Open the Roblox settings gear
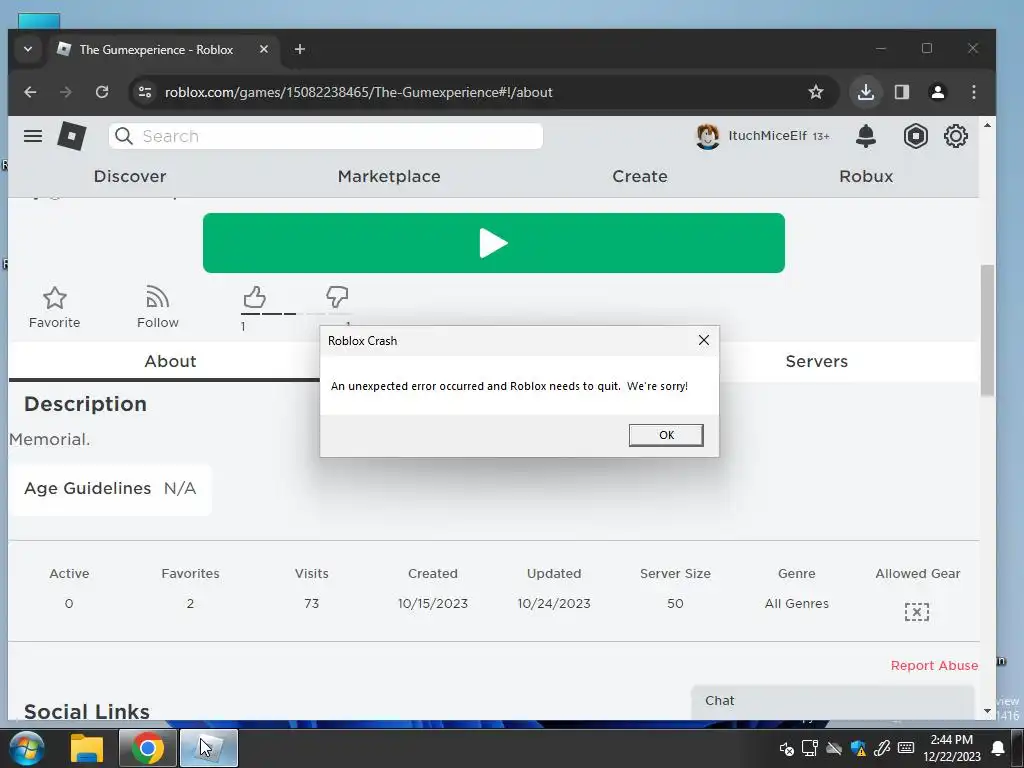This screenshot has width=1024, height=768. tap(955, 136)
